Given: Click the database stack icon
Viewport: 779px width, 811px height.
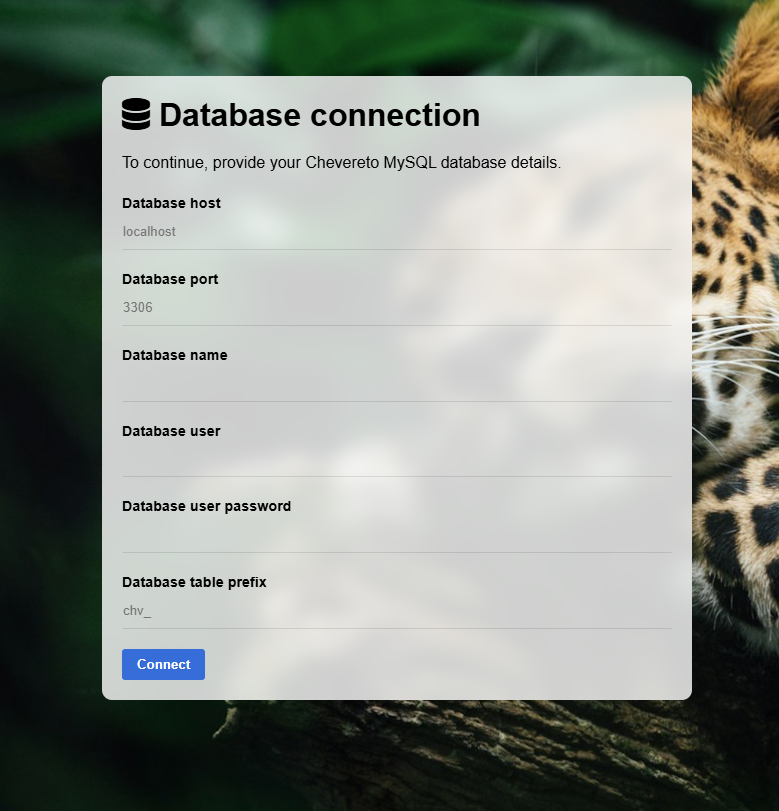Looking at the screenshot, I should point(136,115).
